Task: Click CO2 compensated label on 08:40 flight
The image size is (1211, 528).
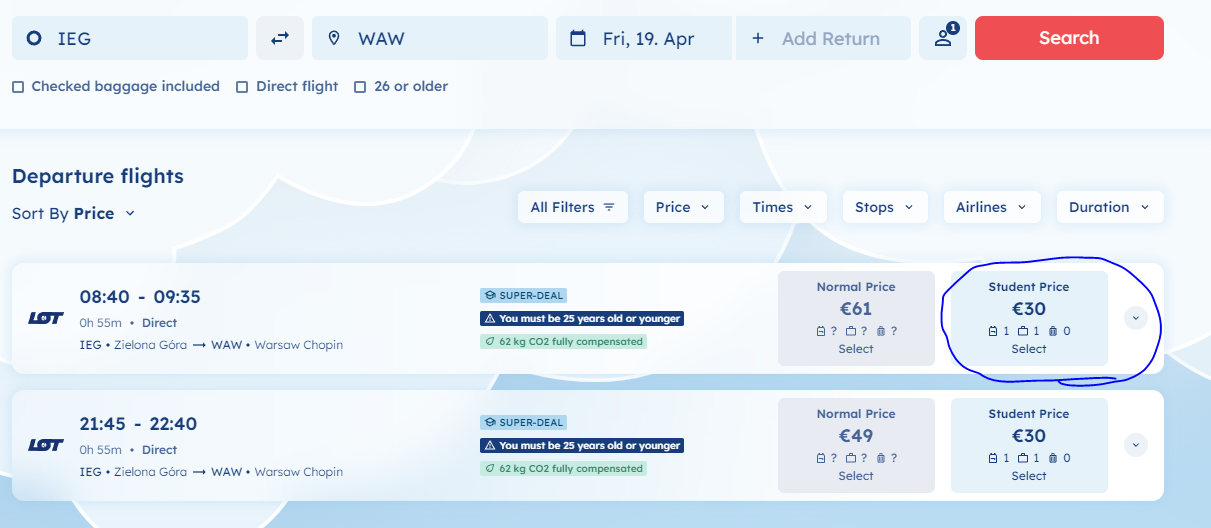Action: [x=563, y=341]
